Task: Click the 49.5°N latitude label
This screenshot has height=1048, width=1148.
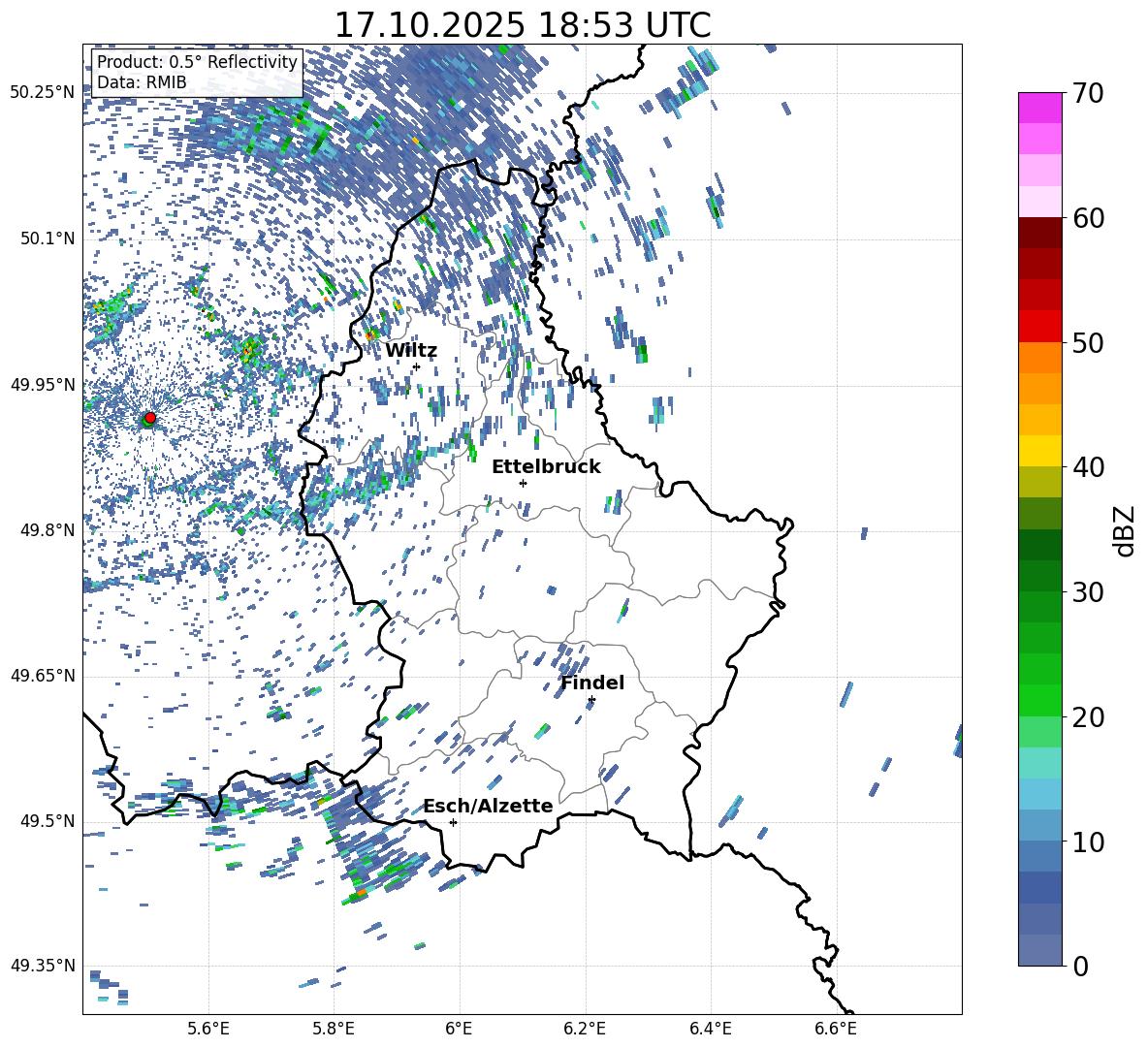Action: [47, 821]
